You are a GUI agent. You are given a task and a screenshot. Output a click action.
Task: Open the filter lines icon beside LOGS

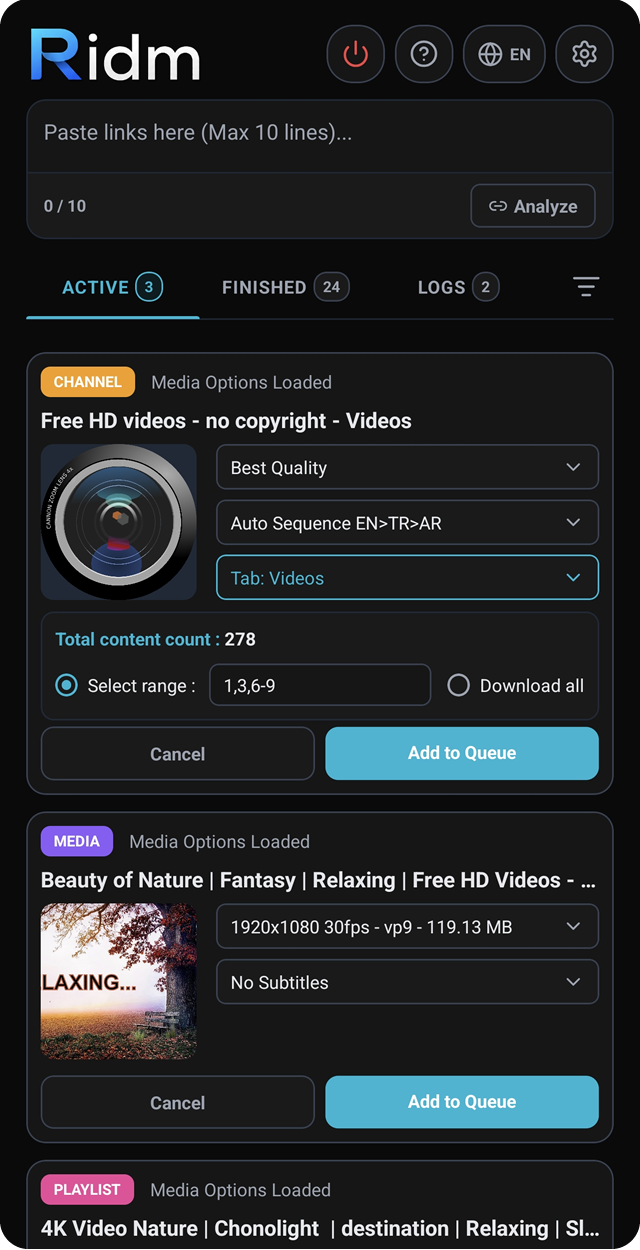point(586,287)
